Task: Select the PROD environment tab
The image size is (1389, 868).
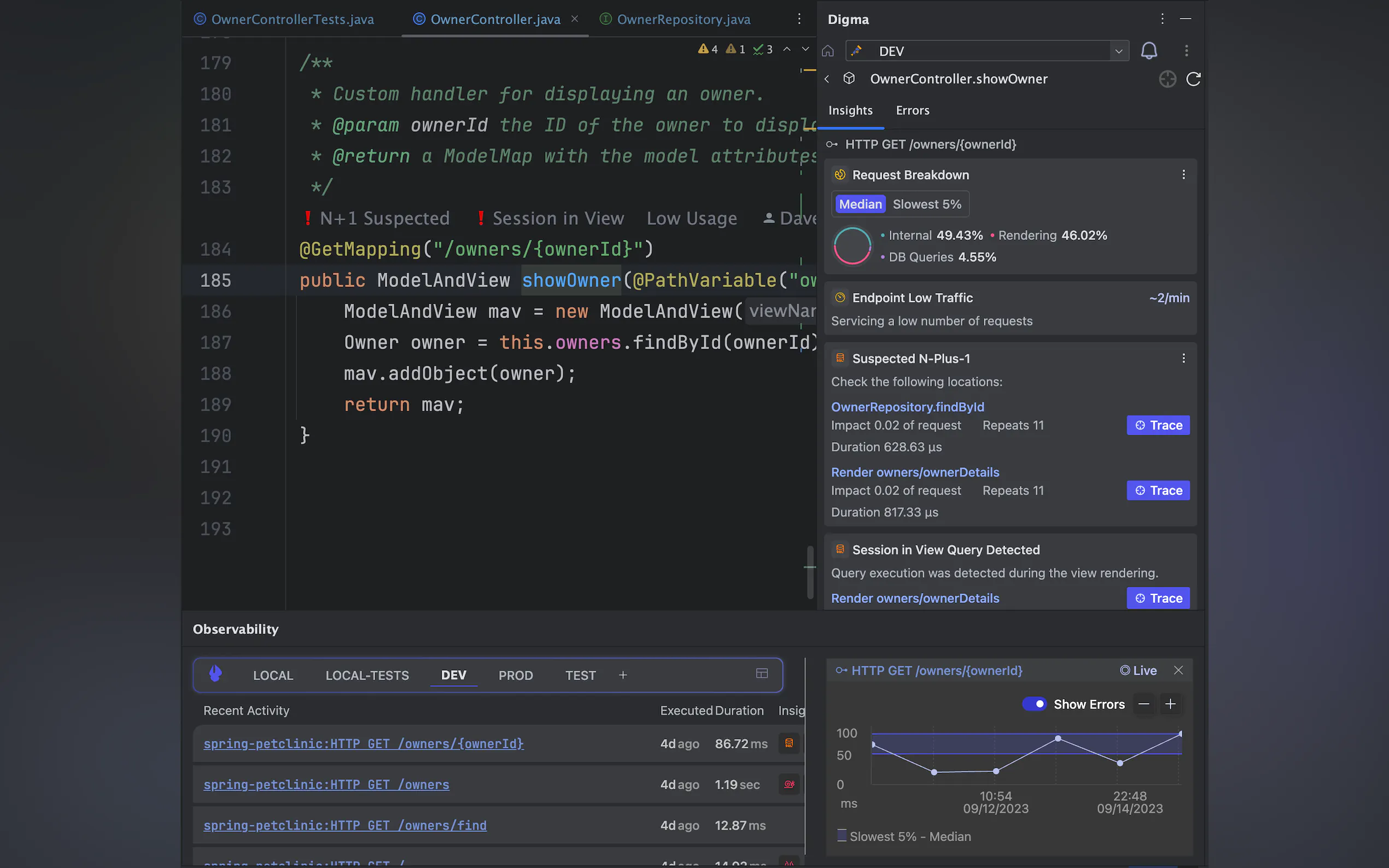Action: (515, 675)
